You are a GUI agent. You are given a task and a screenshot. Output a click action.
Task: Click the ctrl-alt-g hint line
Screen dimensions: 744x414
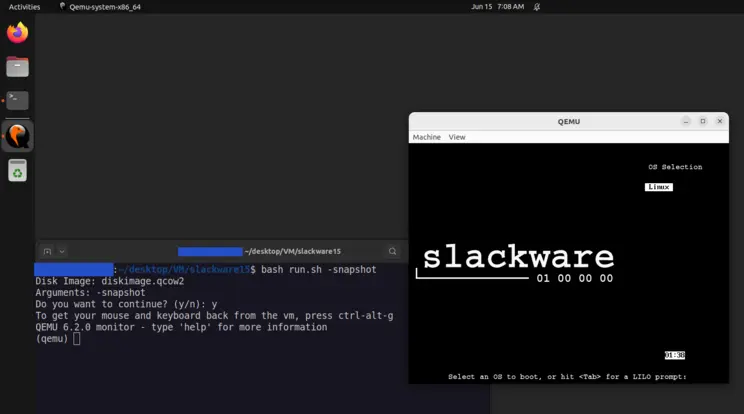pos(214,316)
